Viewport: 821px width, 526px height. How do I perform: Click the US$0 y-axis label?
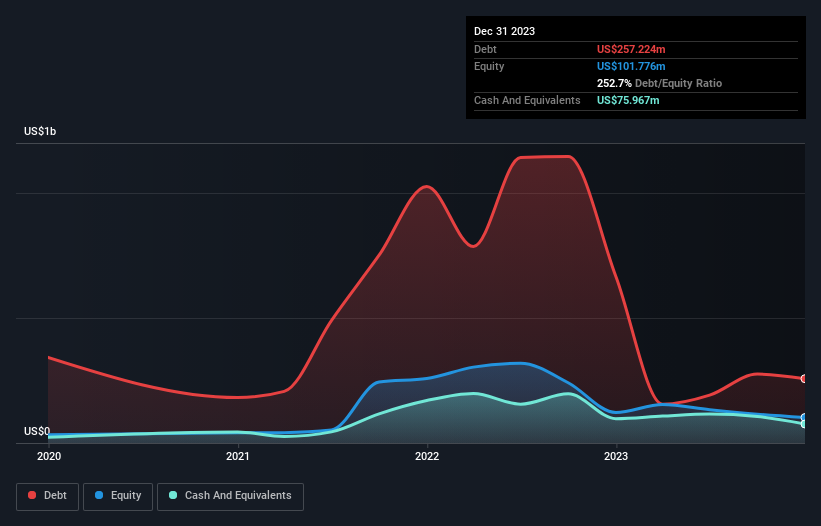tap(37, 431)
